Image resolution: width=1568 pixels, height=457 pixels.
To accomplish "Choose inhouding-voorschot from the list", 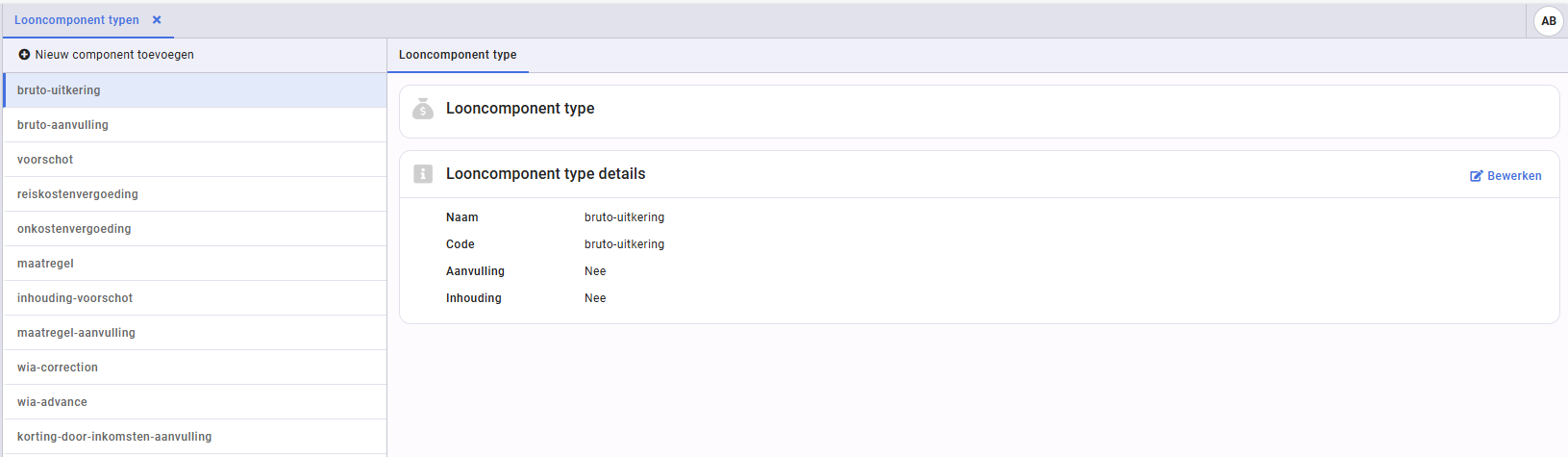I will pos(75,298).
